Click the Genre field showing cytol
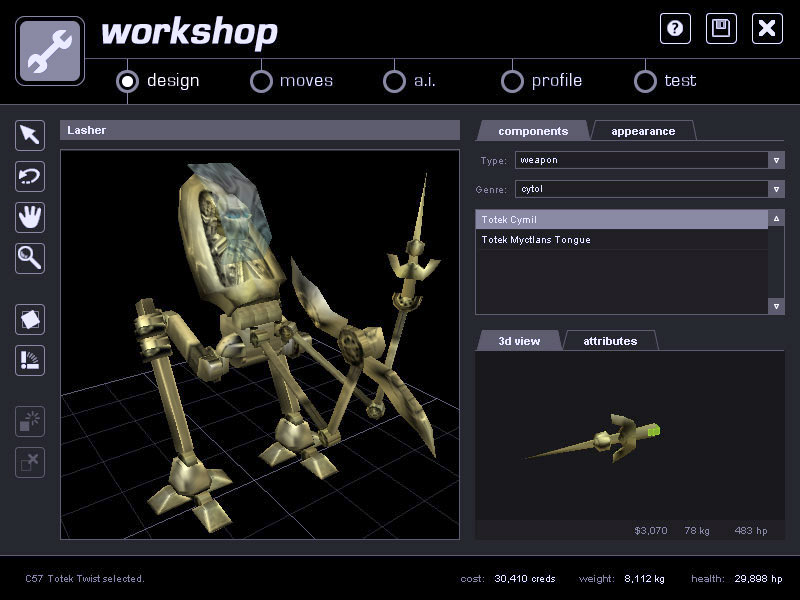The height and width of the screenshot is (600, 800). (x=642, y=189)
